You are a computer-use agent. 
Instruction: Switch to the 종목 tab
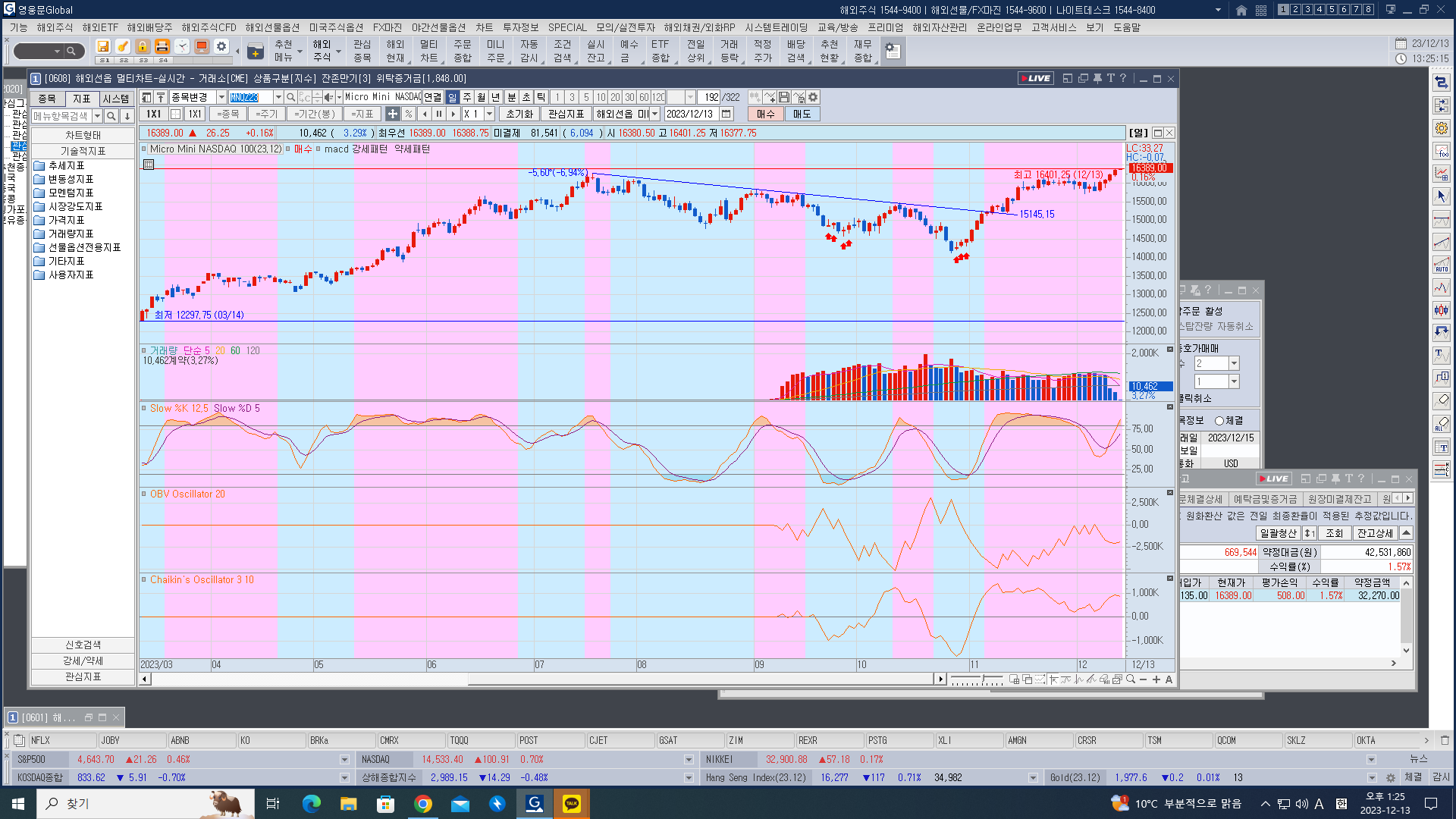tap(47, 99)
